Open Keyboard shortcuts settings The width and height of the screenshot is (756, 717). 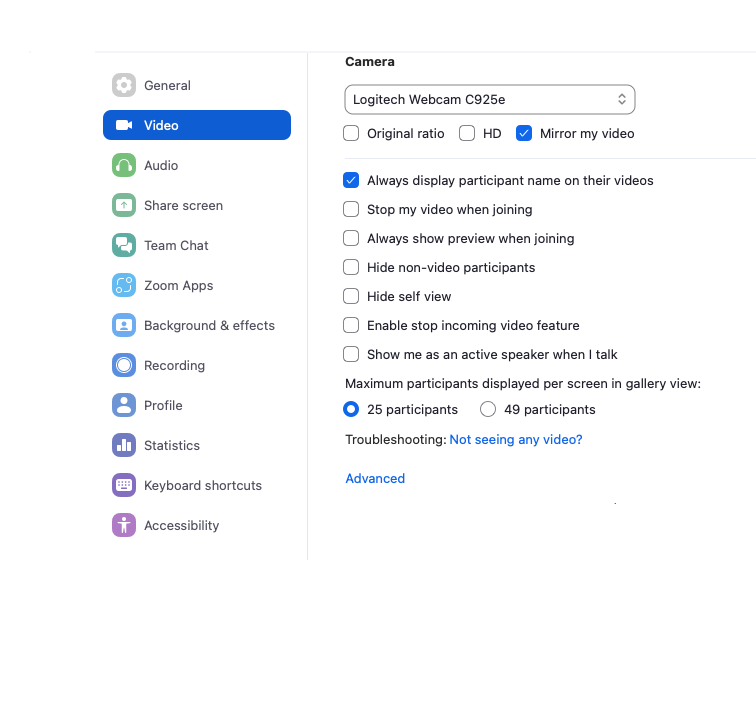(197, 486)
